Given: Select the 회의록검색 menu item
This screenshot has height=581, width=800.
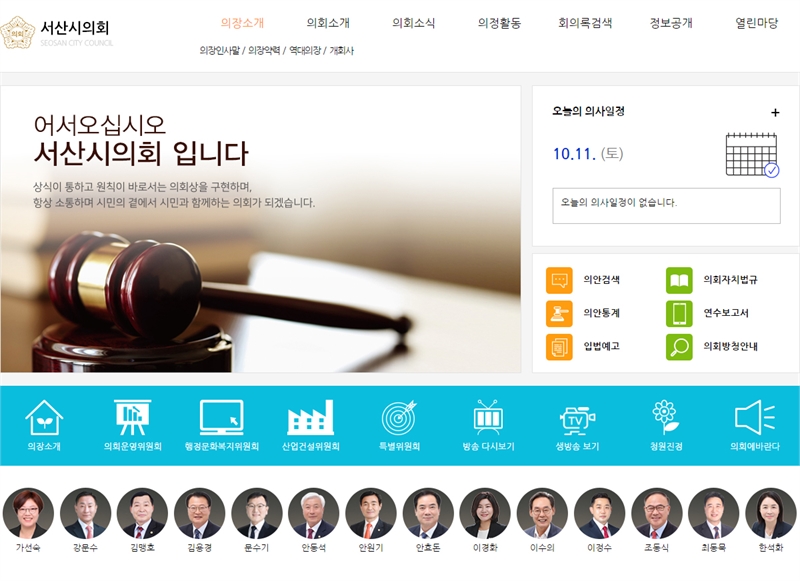Looking at the screenshot, I should click(585, 23).
